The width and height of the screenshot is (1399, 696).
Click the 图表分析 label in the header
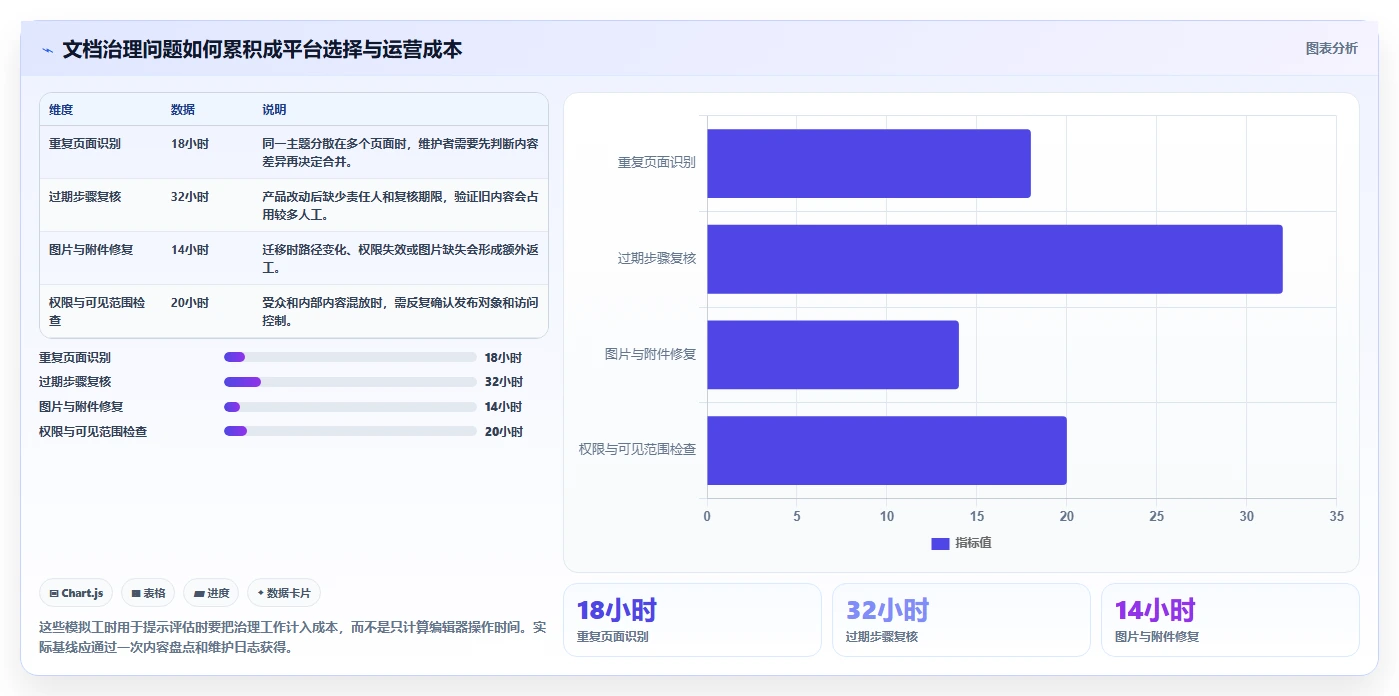[1331, 49]
